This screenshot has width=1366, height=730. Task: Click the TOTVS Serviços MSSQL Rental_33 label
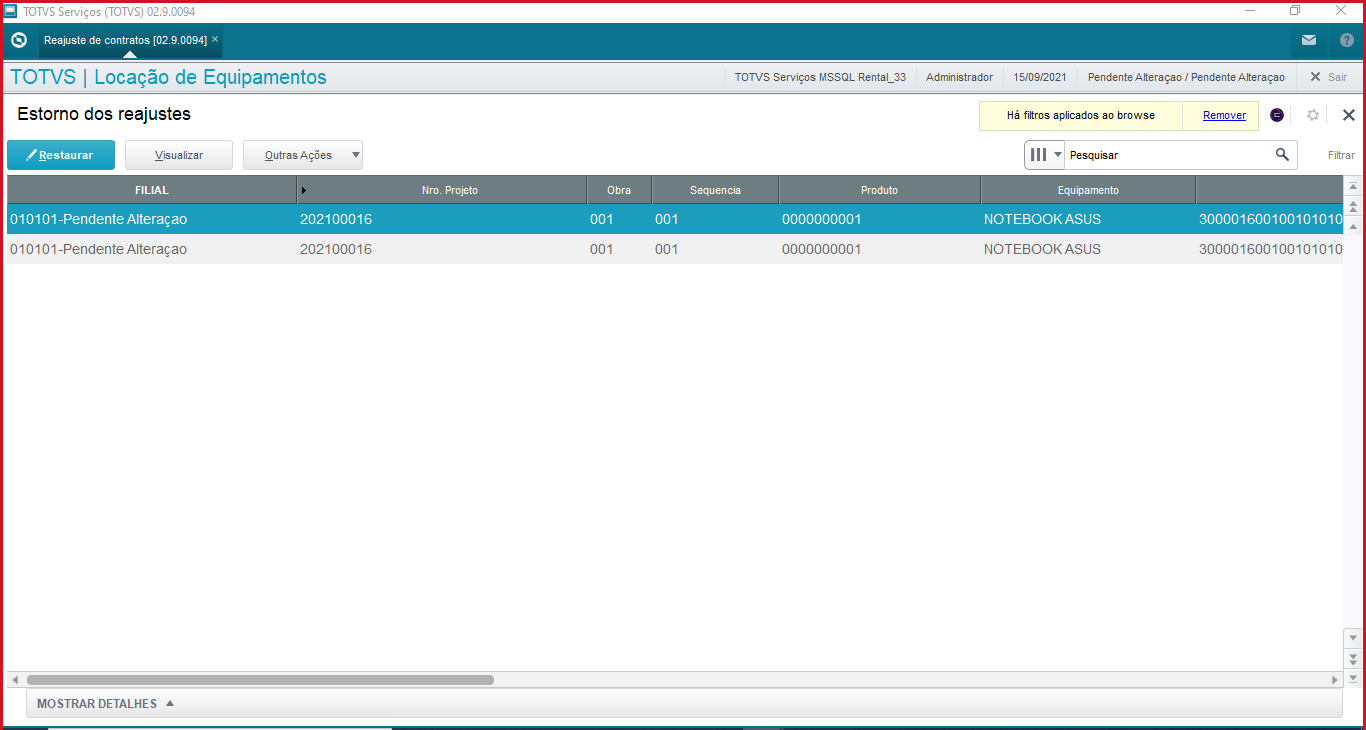(x=820, y=77)
